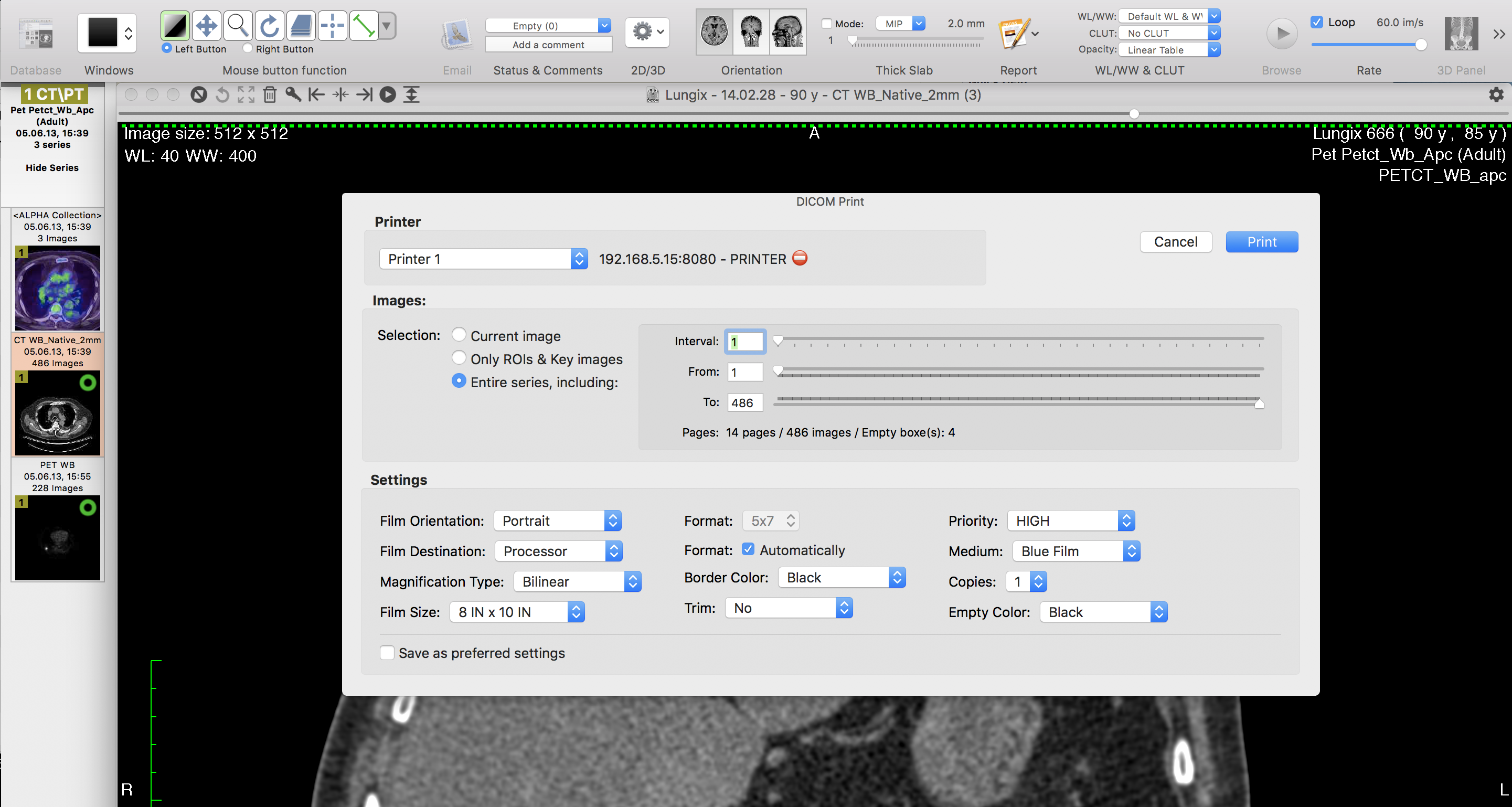The height and width of the screenshot is (807, 1512).
Task: Open the Film Size 8 IN x 10 IN dropdown
Action: tap(576, 611)
